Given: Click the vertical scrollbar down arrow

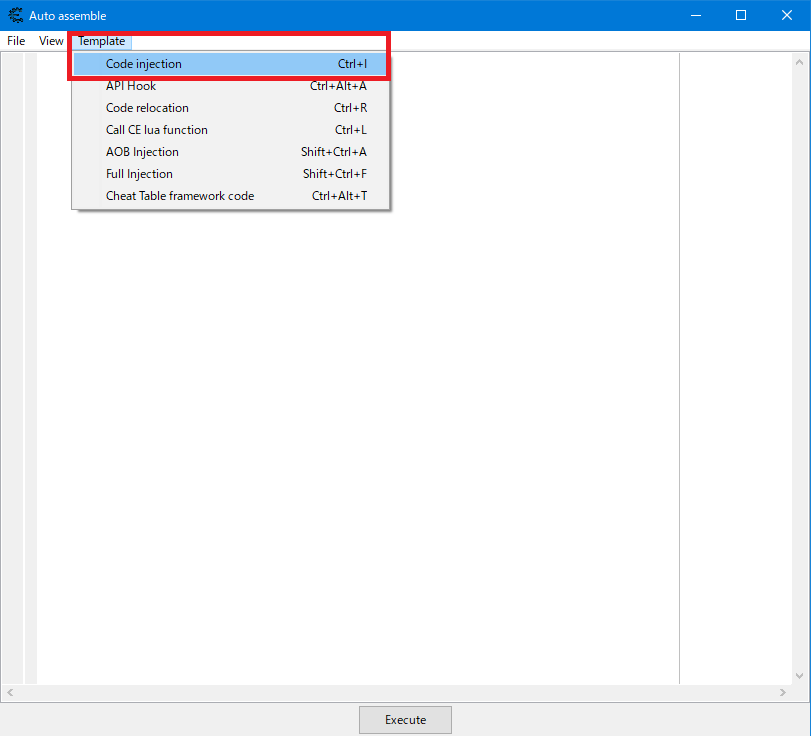Looking at the screenshot, I should (800, 675).
